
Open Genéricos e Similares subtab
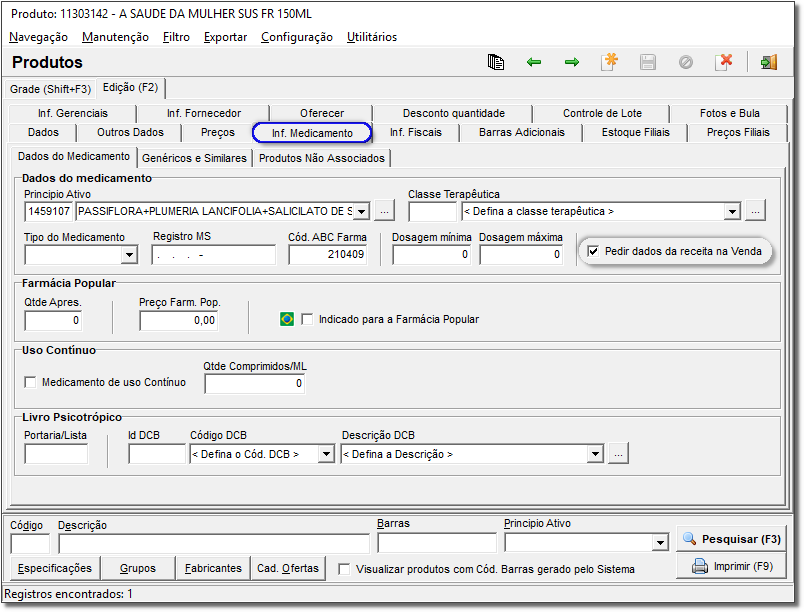coord(194,158)
